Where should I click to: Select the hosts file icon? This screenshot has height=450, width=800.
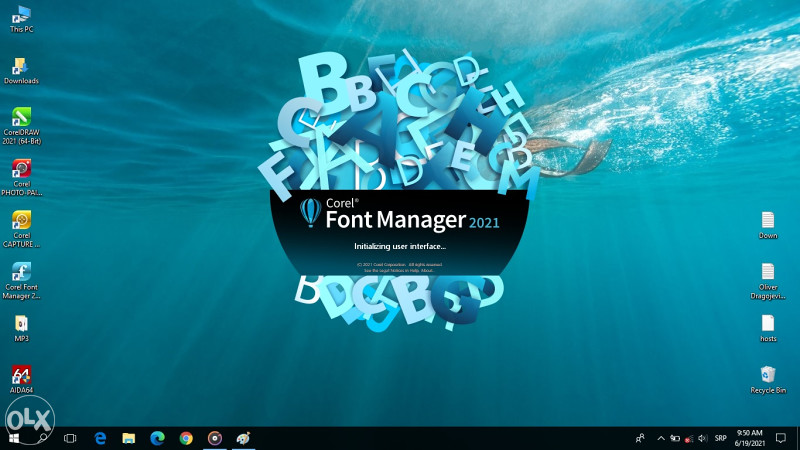[768, 328]
